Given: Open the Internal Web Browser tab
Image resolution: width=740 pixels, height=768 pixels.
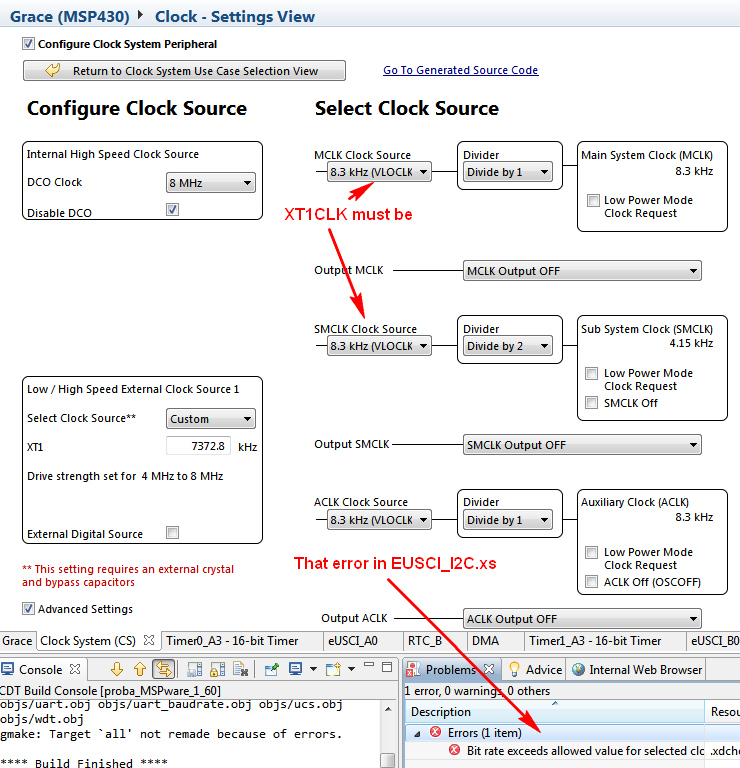Looking at the screenshot, I should [x=637, y=670].
